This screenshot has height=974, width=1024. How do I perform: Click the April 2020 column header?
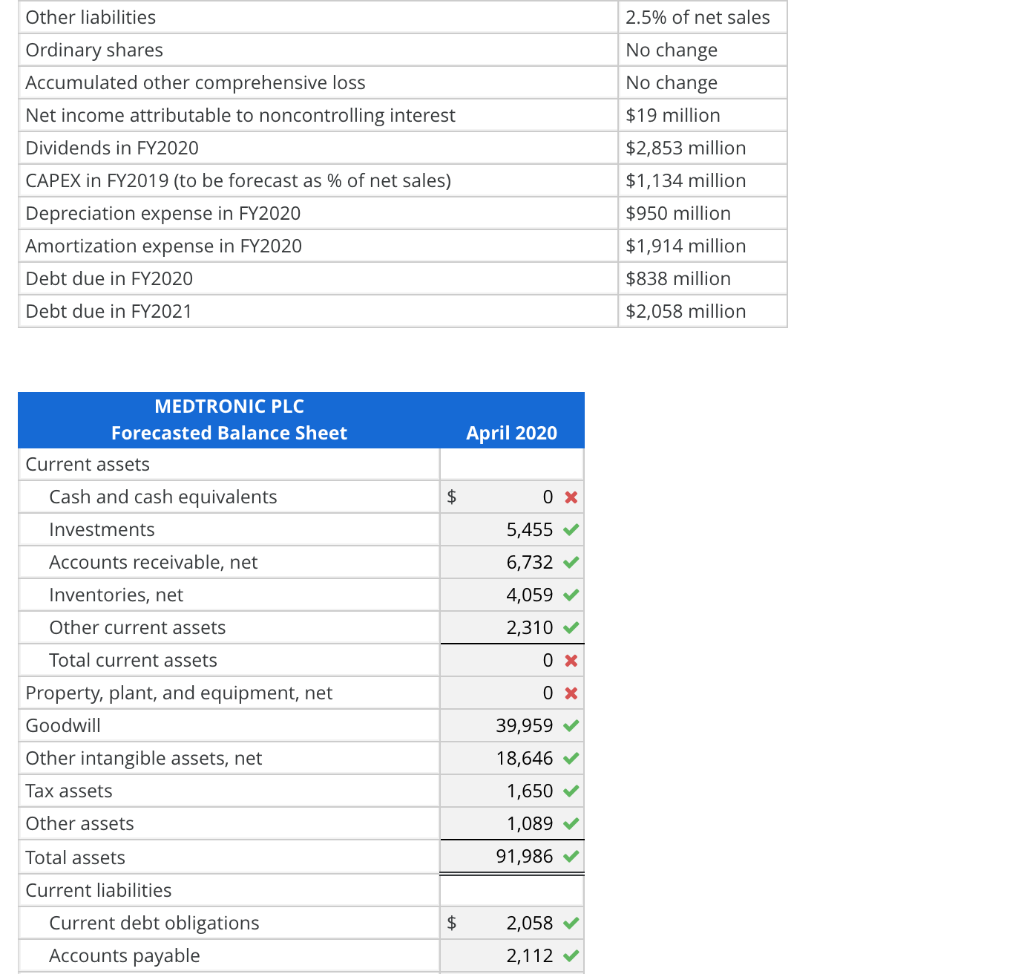pyautogui.click(x=511, y=432)
